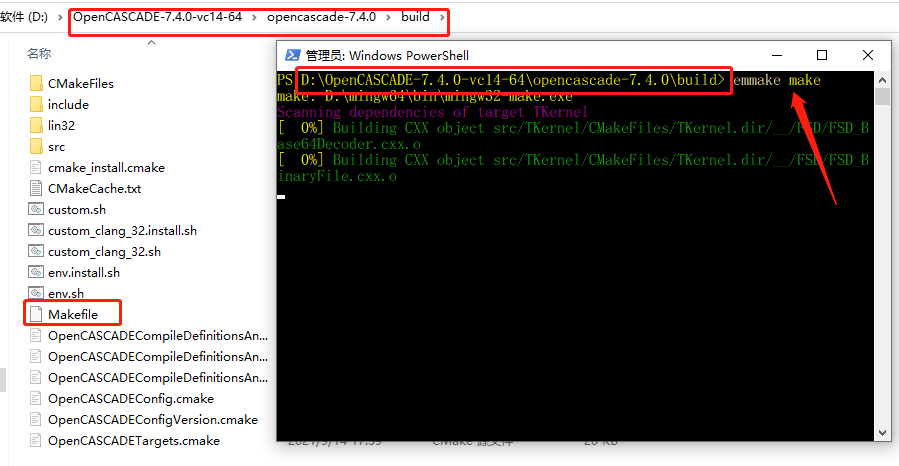Viewport: 899px width, 466px height.
Task: Click the CMakeCache.txt file icon
Action: point(36,189)
